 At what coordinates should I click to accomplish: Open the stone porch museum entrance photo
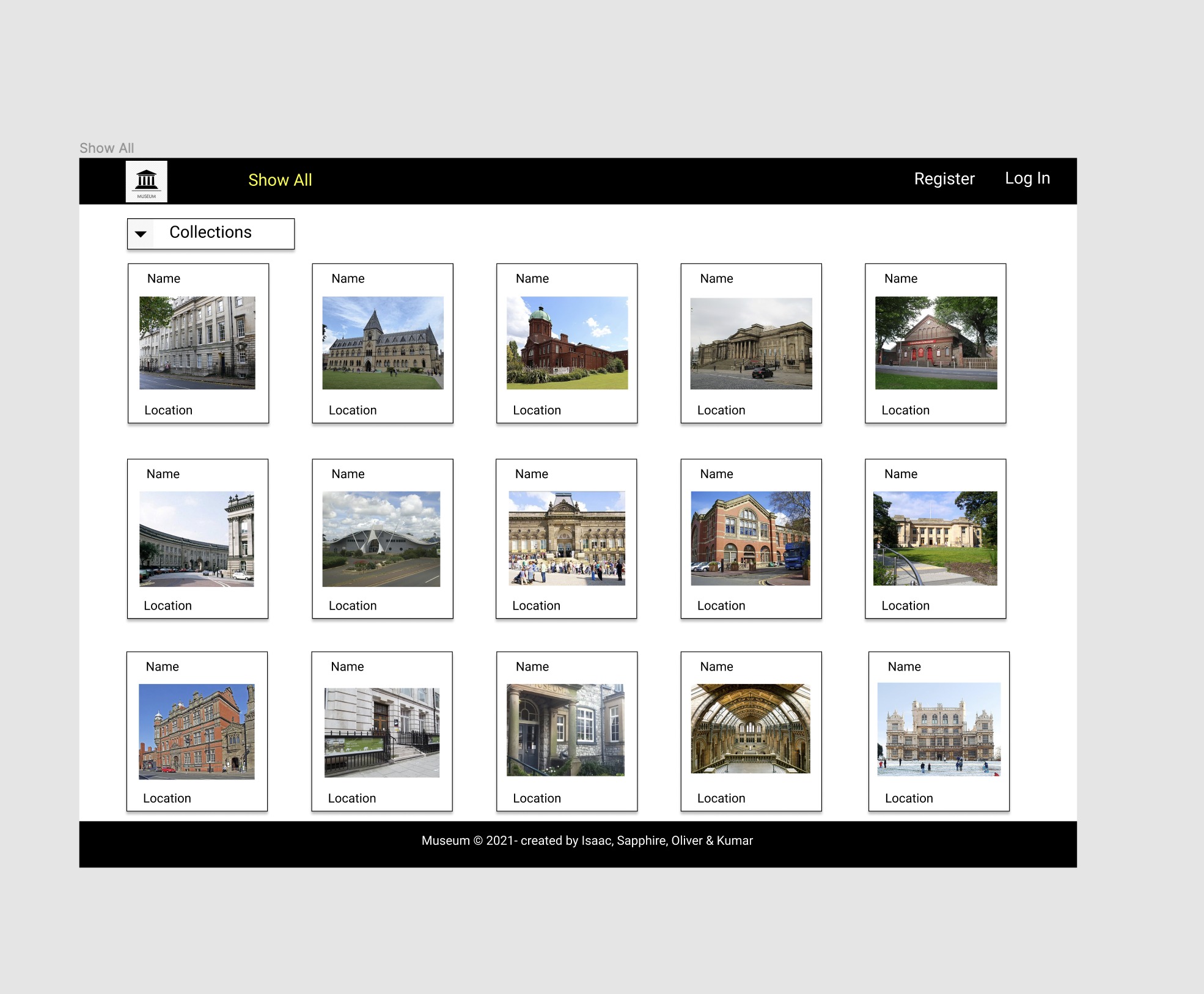(566, 730)
